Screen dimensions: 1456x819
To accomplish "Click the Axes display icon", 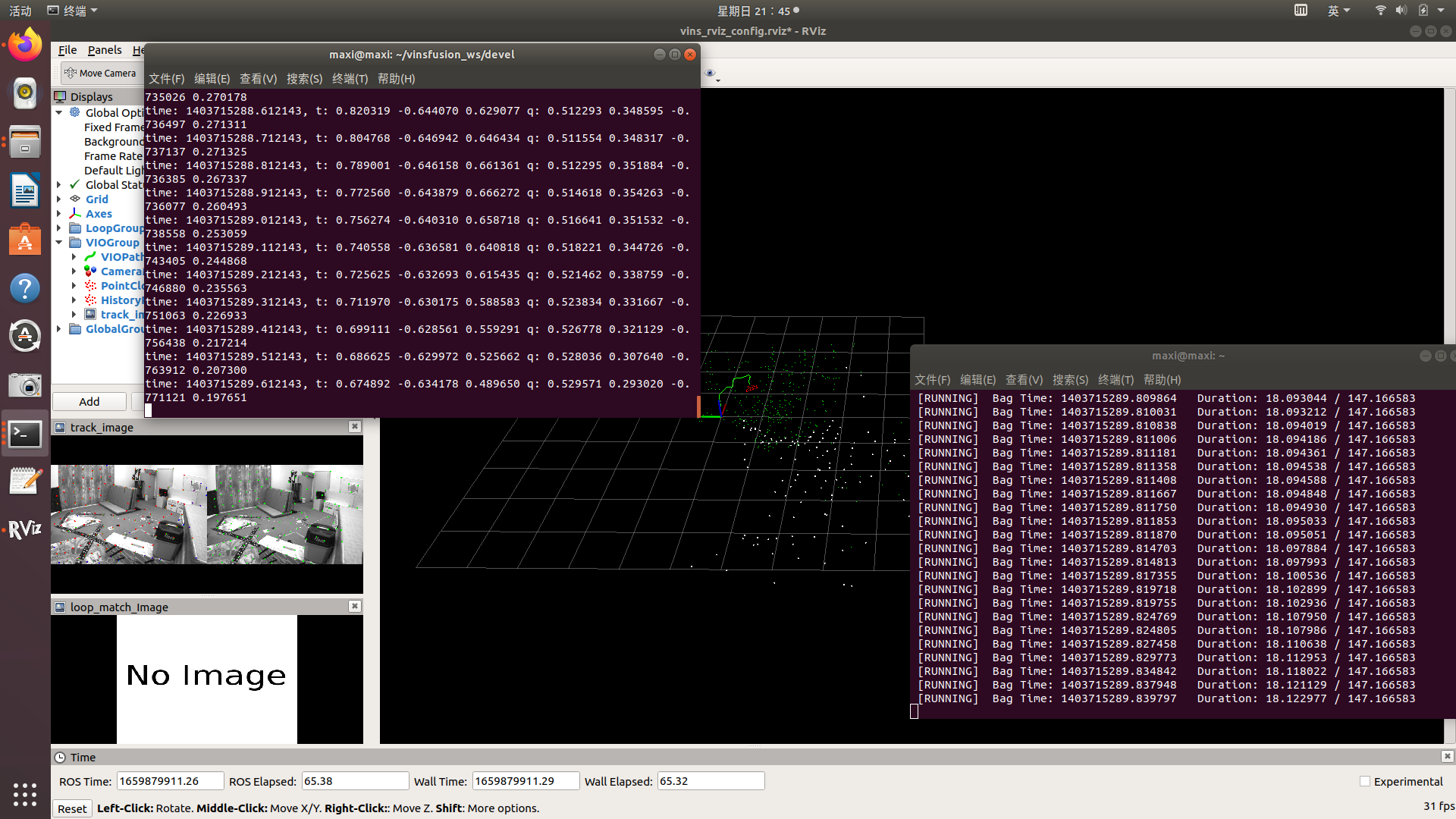I will (75, 214).
